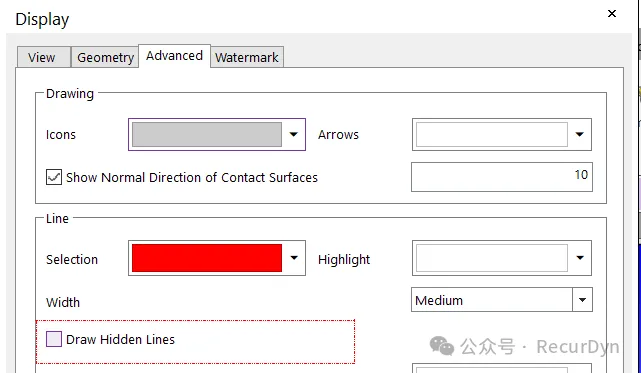The image size is (641, 373).
Task: Click the white Arrows color swatch
Action: pos(492,135)
